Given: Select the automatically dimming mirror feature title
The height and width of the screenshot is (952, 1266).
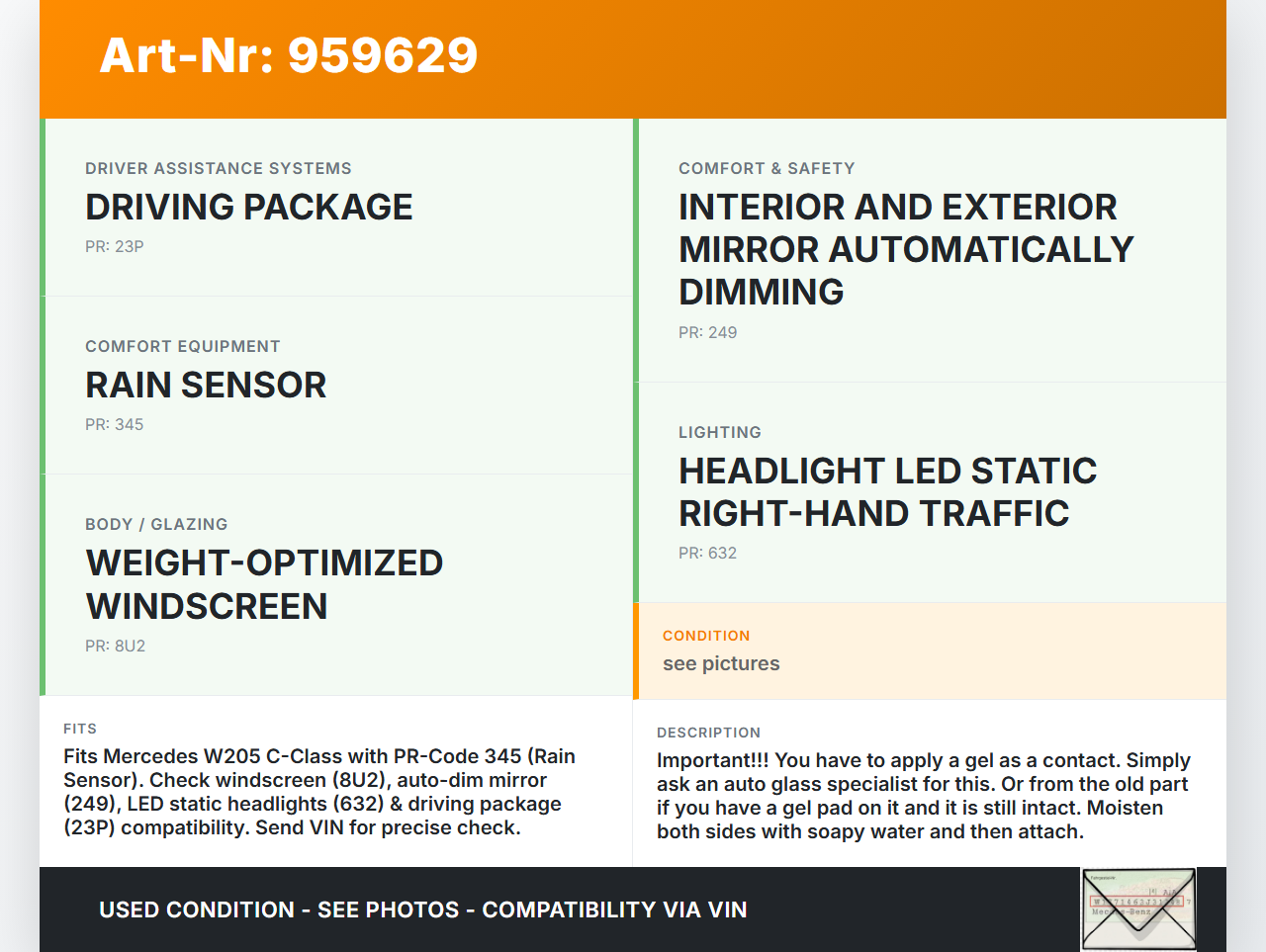Looking at the screenshot, I should (x=906, y=250).
